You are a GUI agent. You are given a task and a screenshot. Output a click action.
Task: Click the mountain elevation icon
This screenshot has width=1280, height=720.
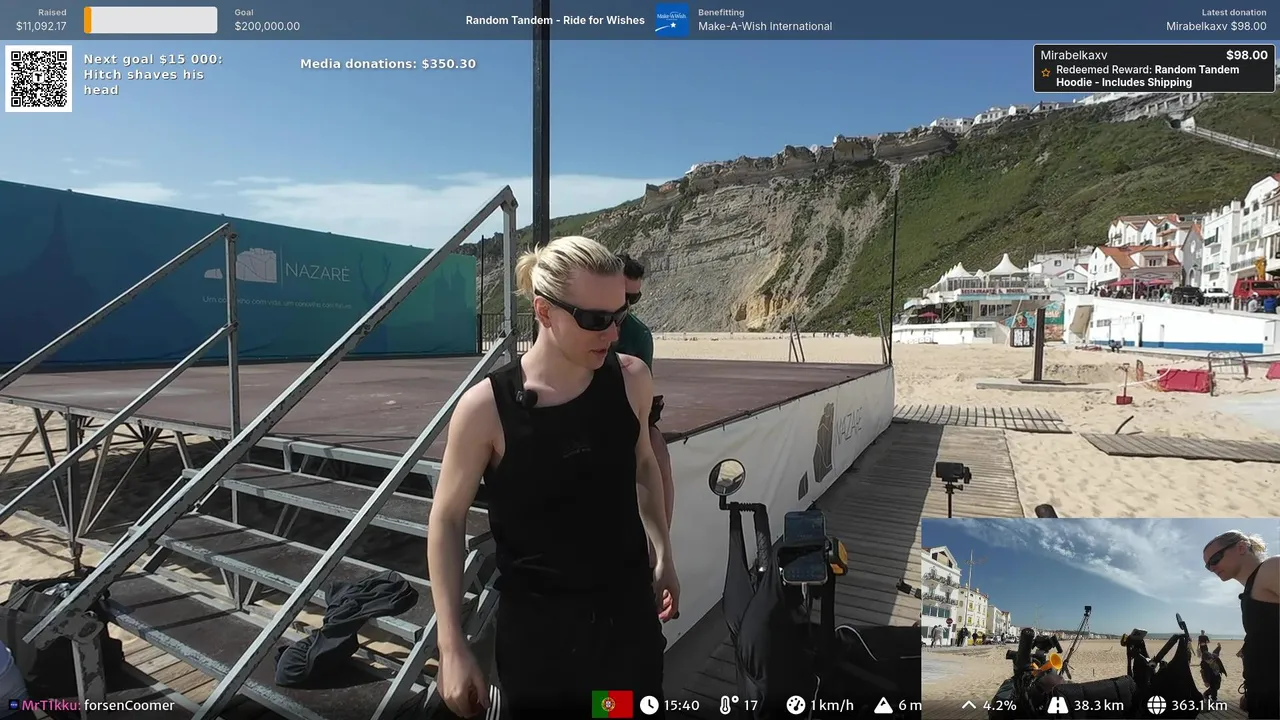[x=883, y=705]
